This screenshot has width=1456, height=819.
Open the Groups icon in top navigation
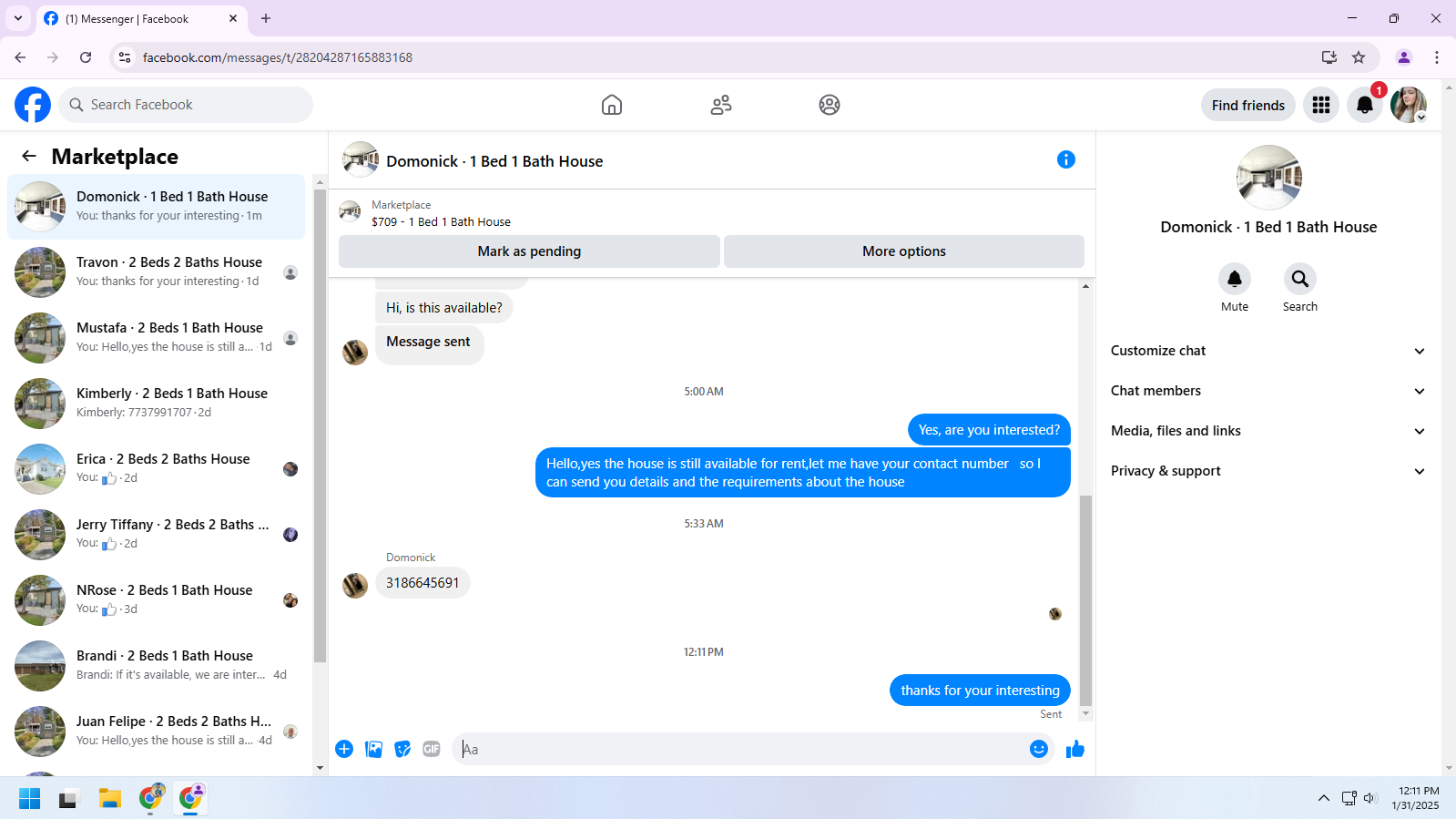point(830,105)
